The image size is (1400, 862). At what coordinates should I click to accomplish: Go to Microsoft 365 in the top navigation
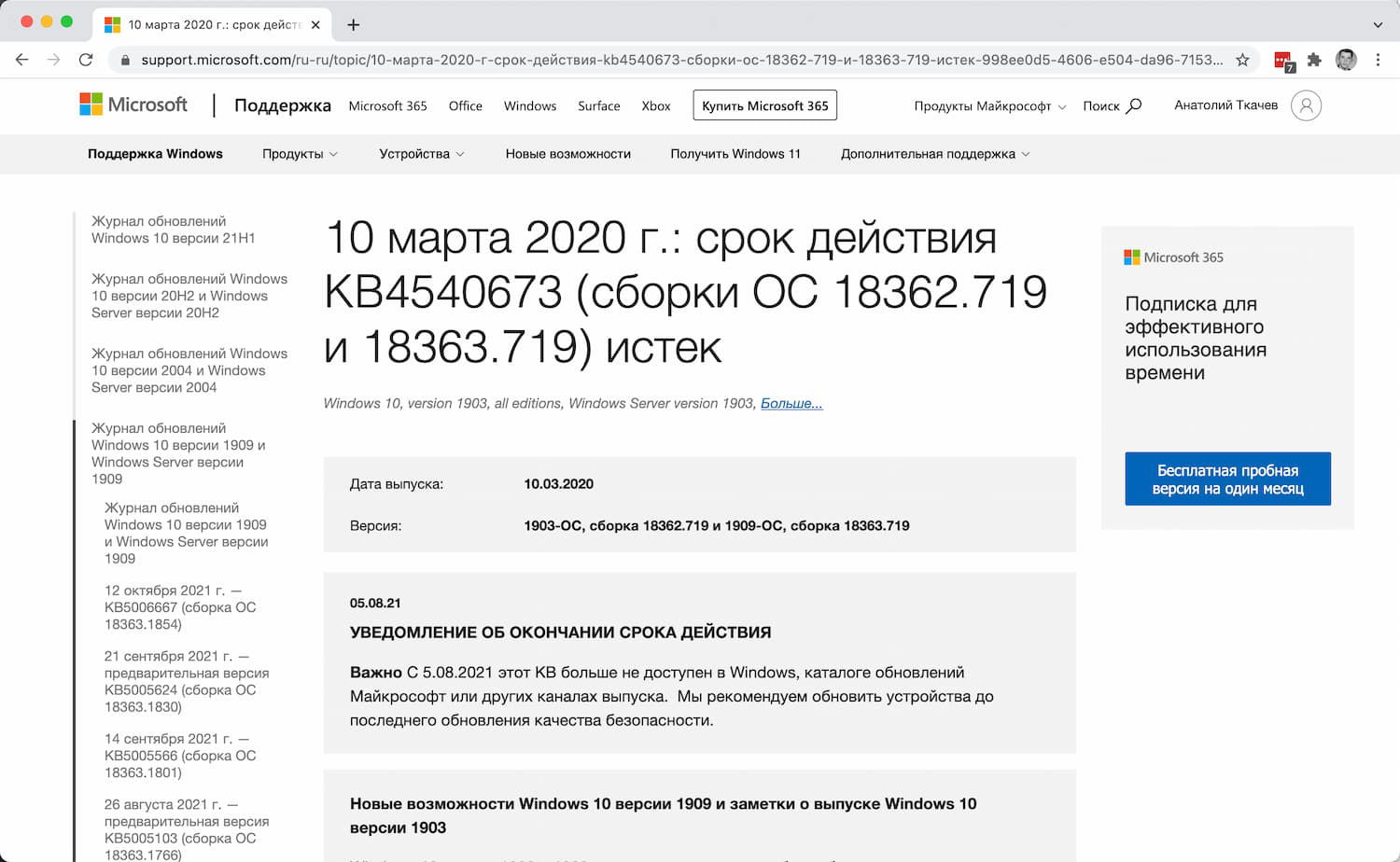[x=387, y=105]
